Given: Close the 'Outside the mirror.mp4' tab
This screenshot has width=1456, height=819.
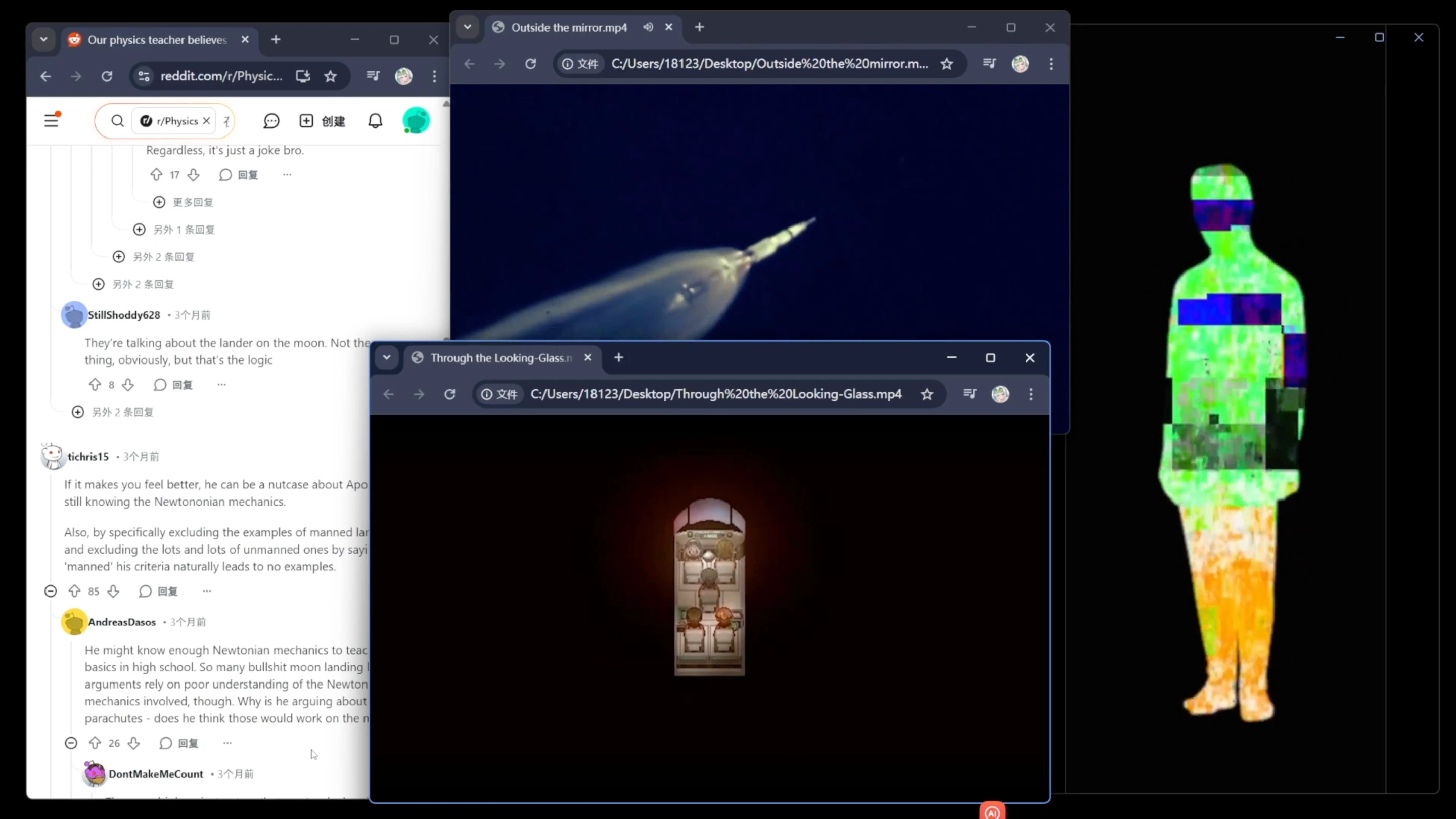Looking at the screenshot, I should tap(669, 27).
